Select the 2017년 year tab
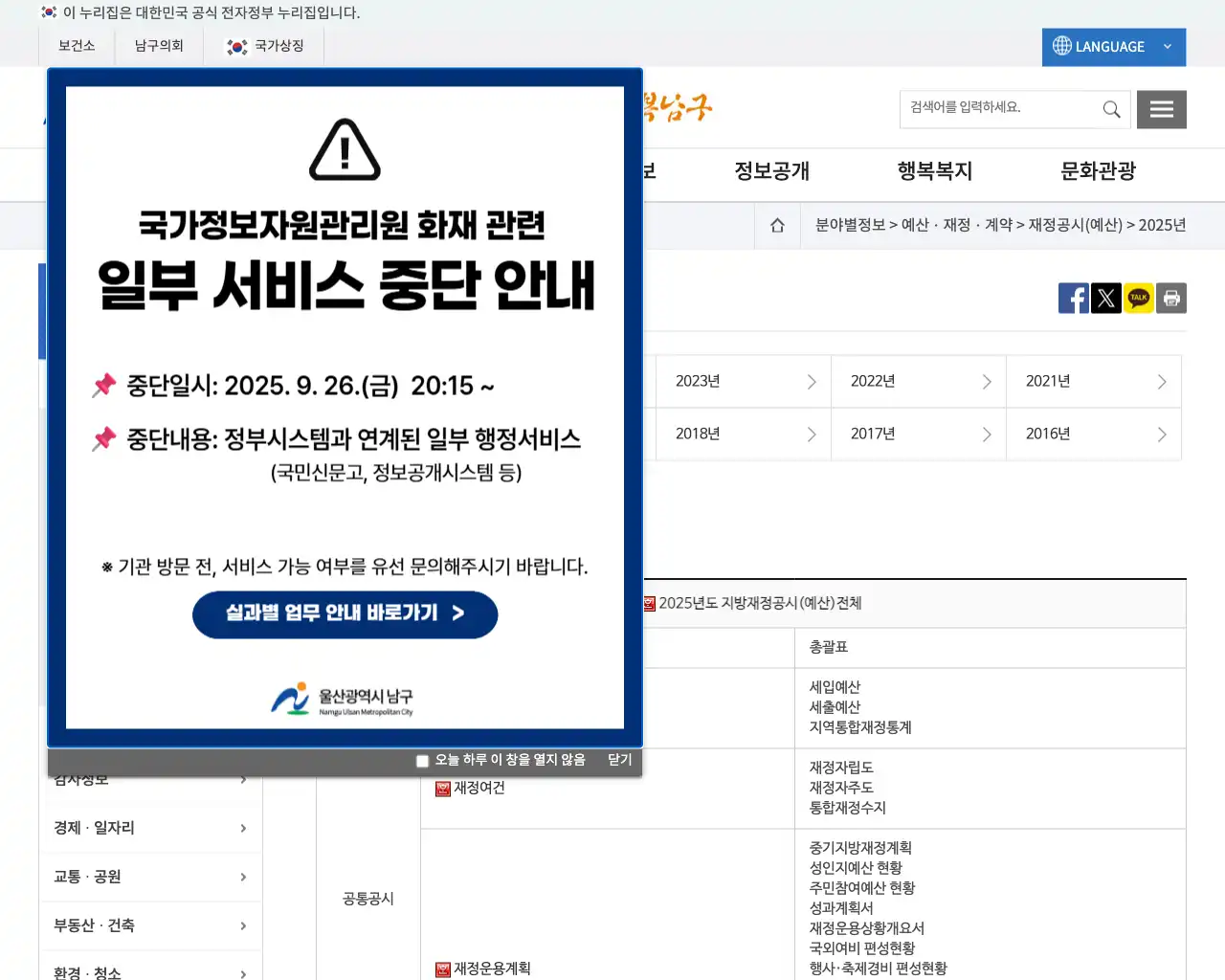 (x=919, y=434)
